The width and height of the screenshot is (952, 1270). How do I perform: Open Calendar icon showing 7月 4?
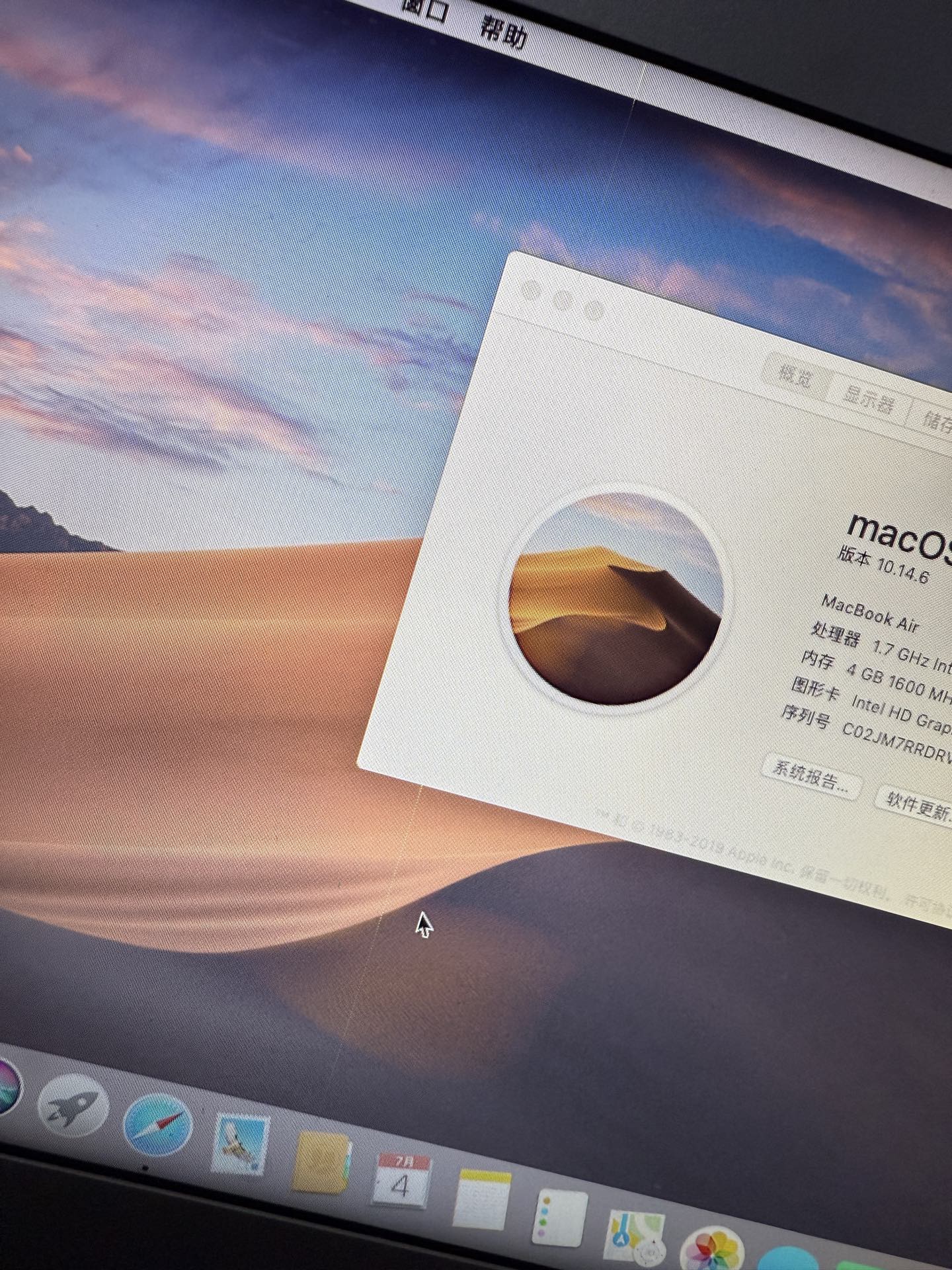[402, 1181]
